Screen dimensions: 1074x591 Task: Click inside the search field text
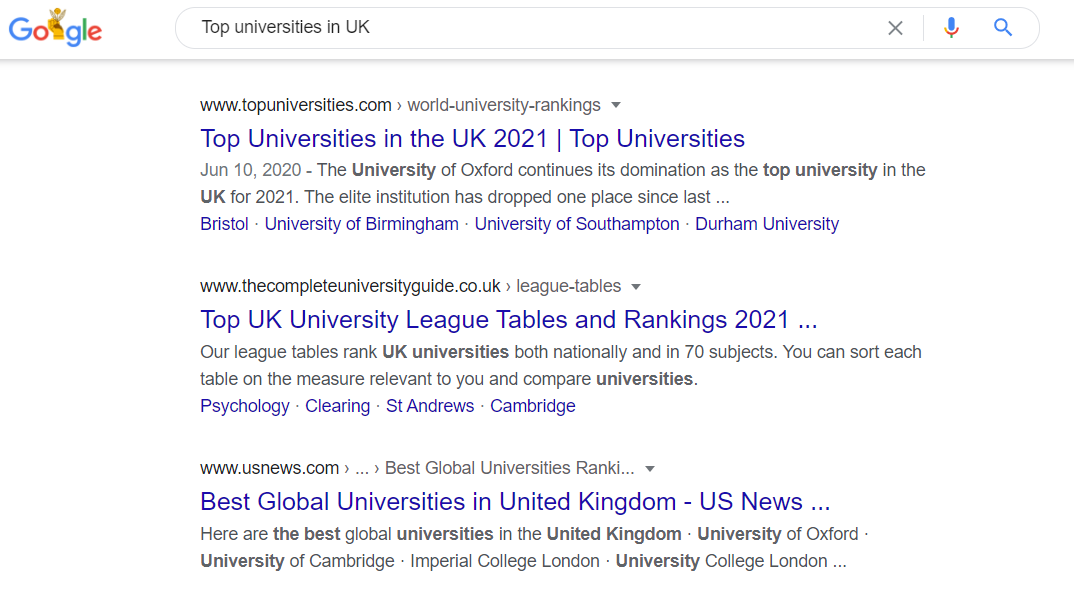click(x=285, y=27)
